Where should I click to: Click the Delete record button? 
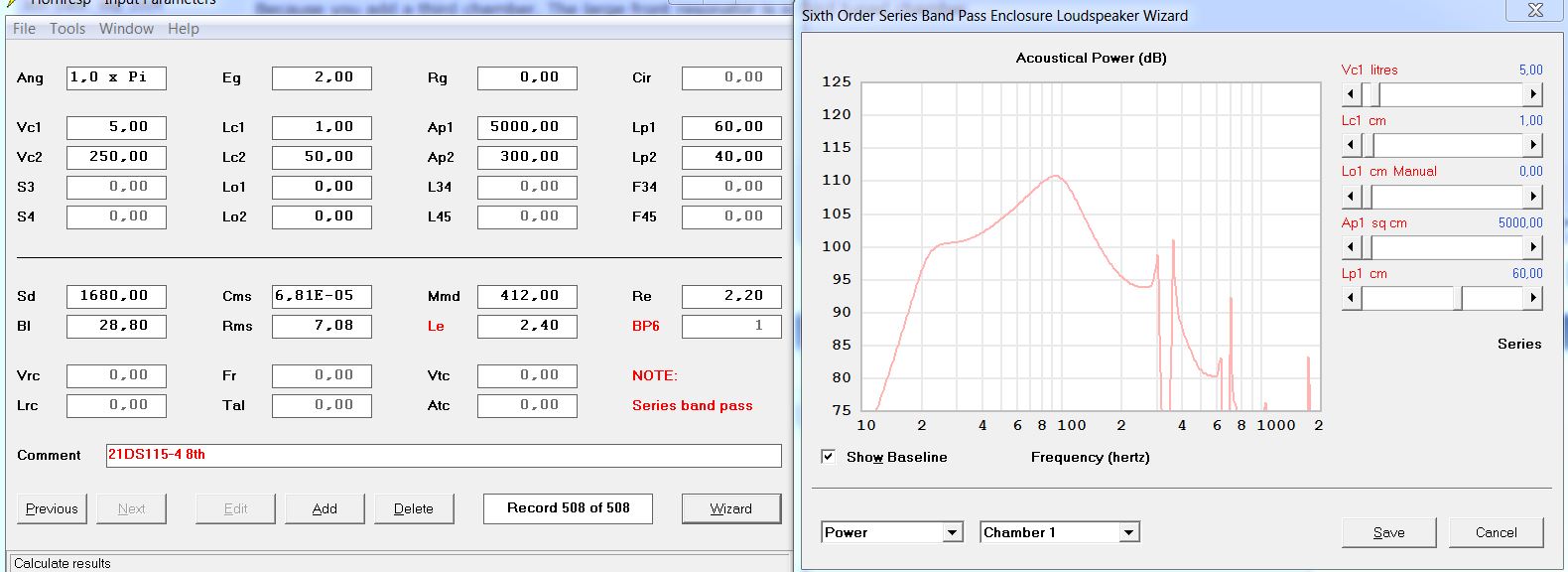(414, 508)
